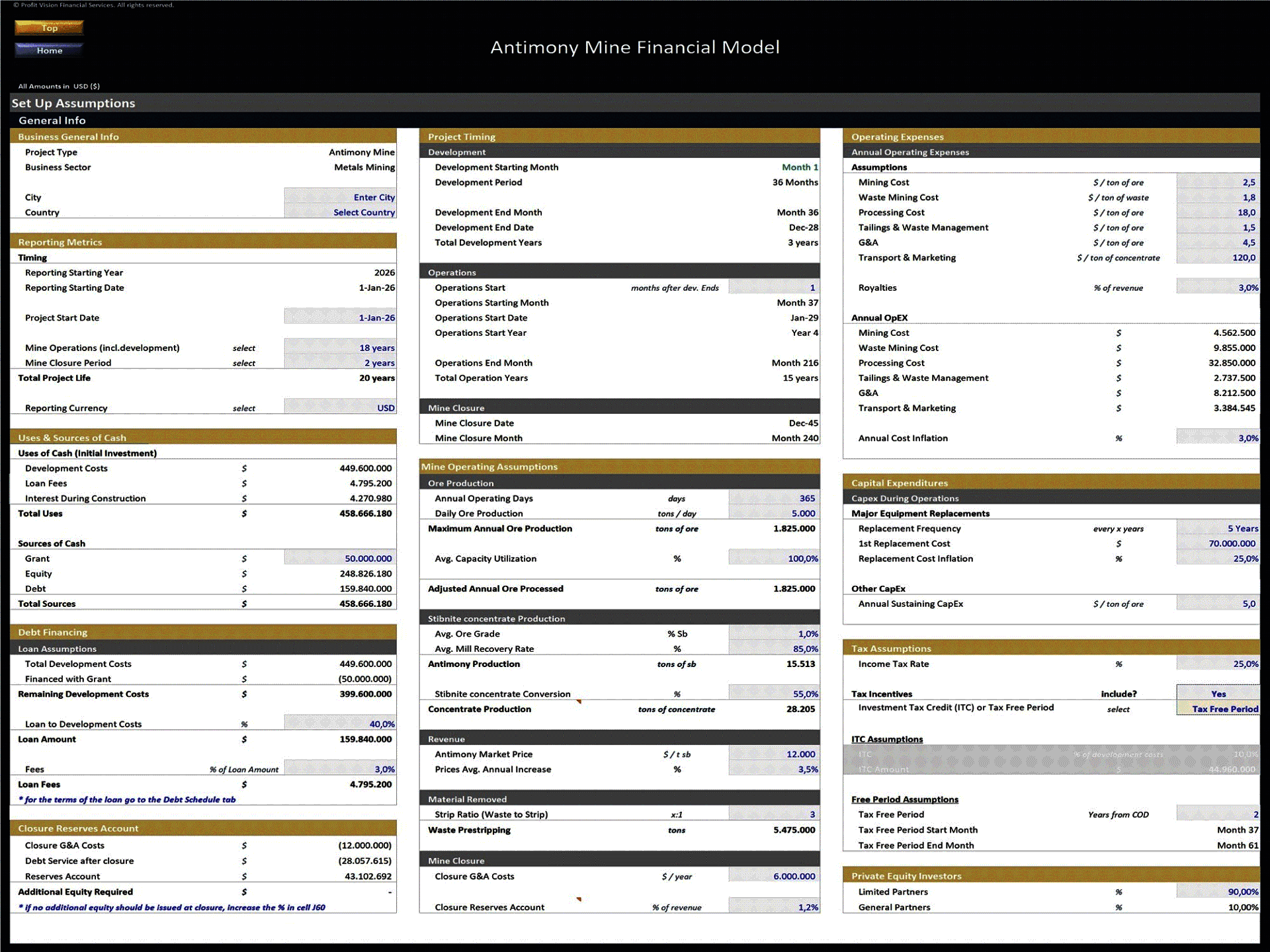Select the Avg. Ore Grade 1,0% cell
The image size is (1270, 952).
[x=774, y=633]
